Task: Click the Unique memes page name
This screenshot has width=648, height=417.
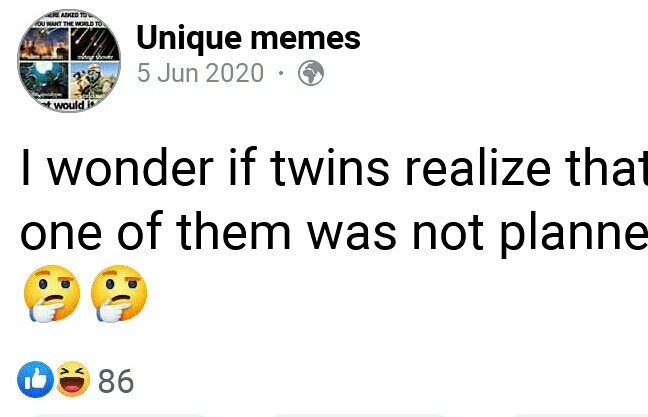Action: (248, 38)
